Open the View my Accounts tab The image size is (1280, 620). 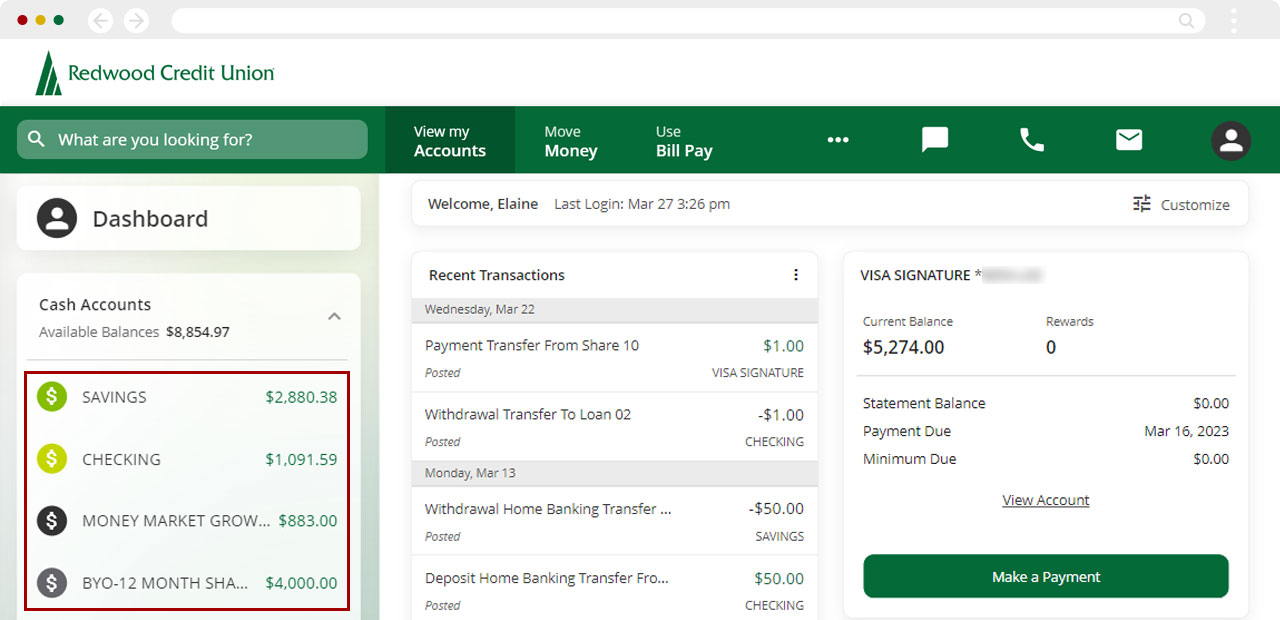[450, 141]
